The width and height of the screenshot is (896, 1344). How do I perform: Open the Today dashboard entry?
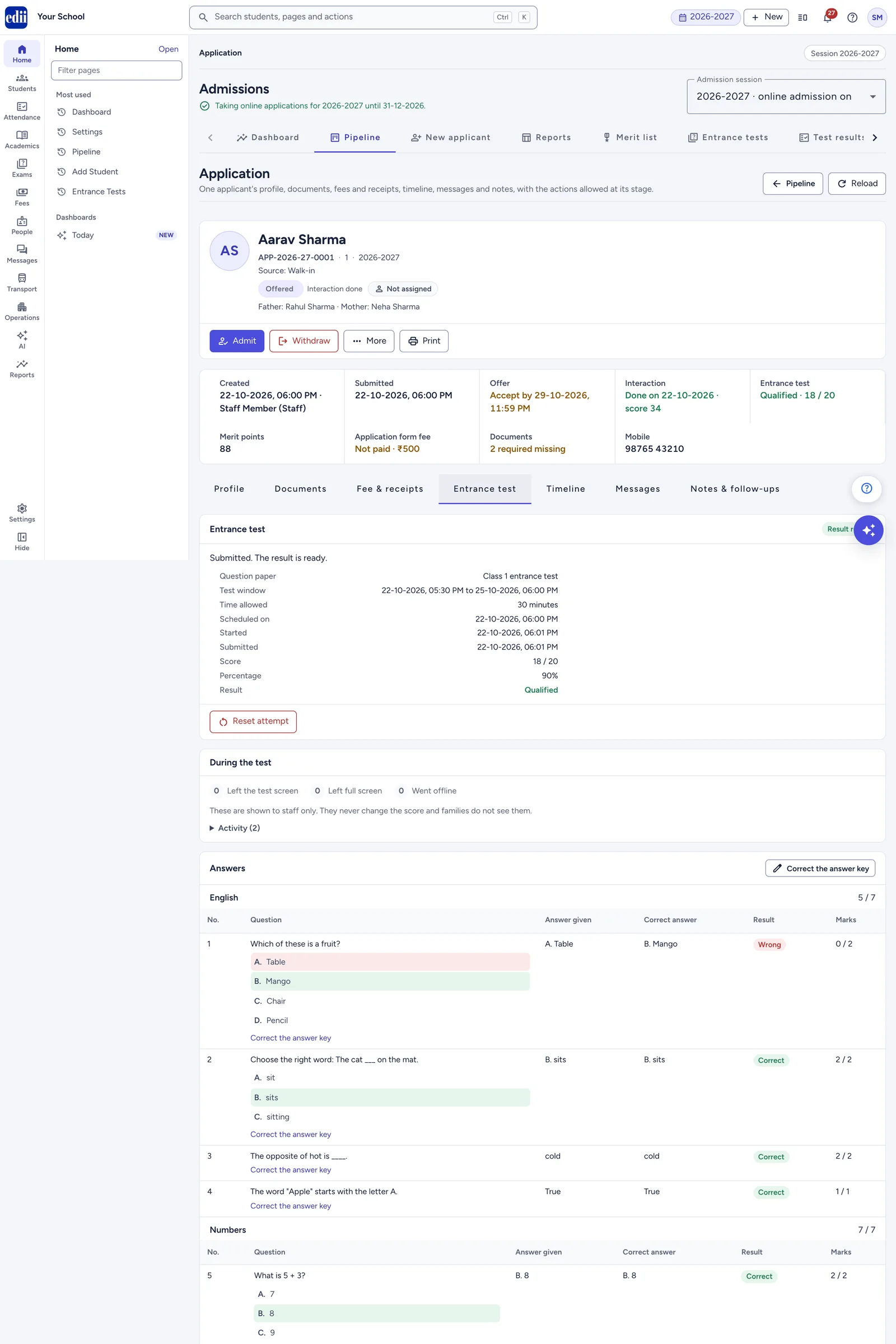[x=116, y=235]
